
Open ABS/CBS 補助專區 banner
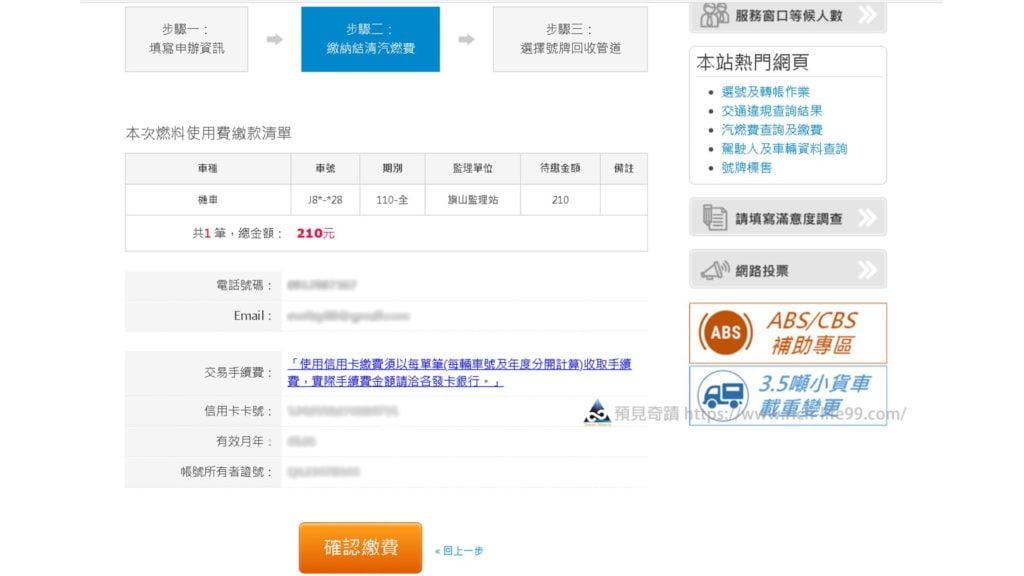(788, 333)
